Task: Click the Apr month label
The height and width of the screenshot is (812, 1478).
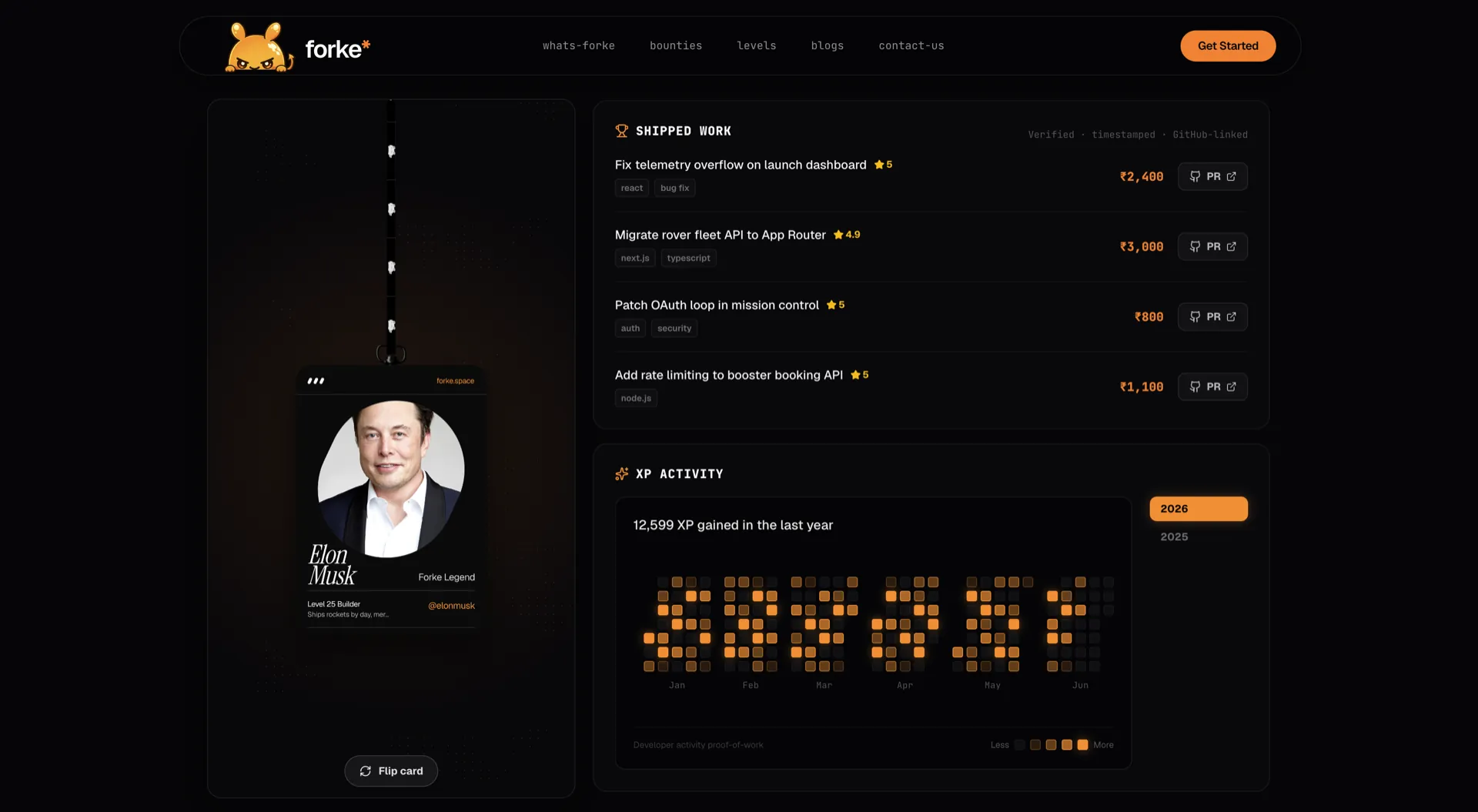Action: tap(905, 685)
